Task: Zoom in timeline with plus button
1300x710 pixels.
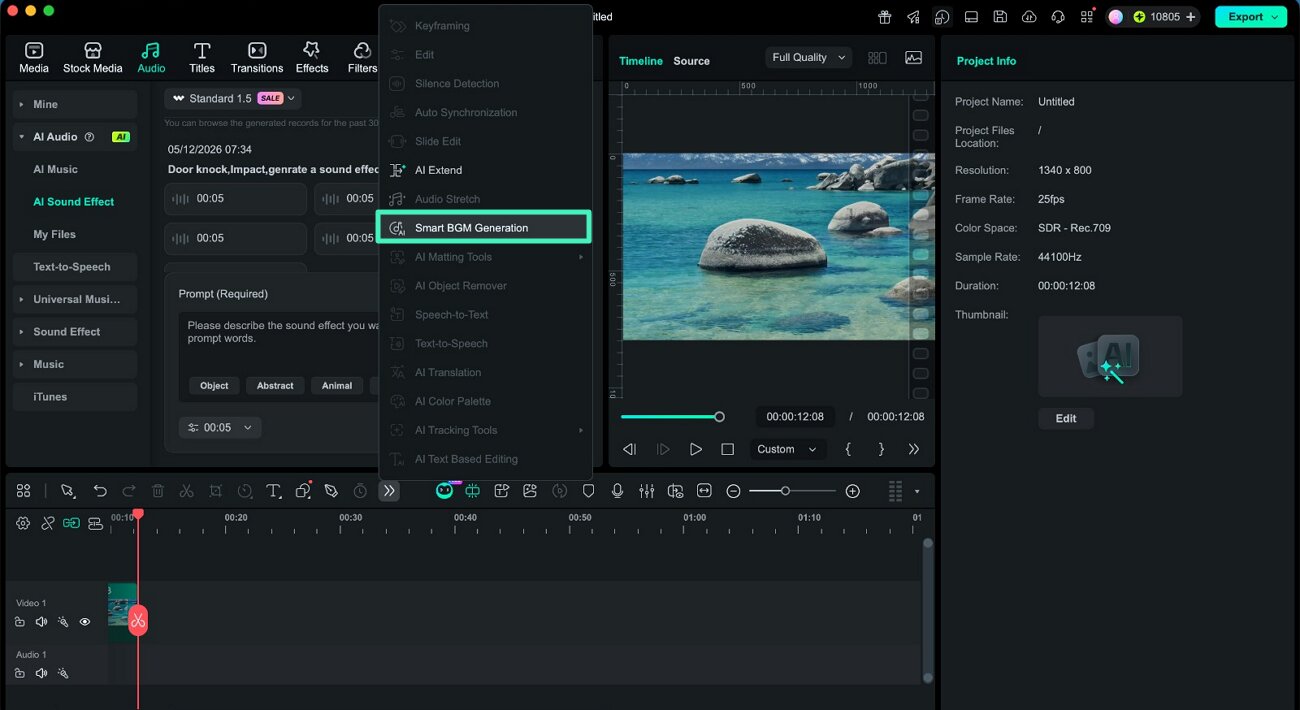Action: tap(852, 491)
